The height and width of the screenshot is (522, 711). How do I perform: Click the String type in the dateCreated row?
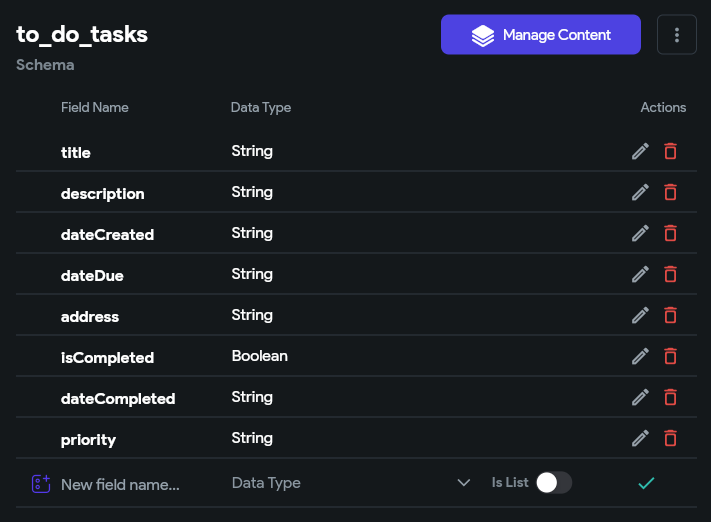click(x=252, y=234)
